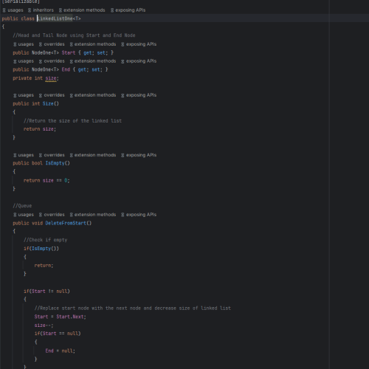Open exposing APIs lens above class declaration

[128, 10]
